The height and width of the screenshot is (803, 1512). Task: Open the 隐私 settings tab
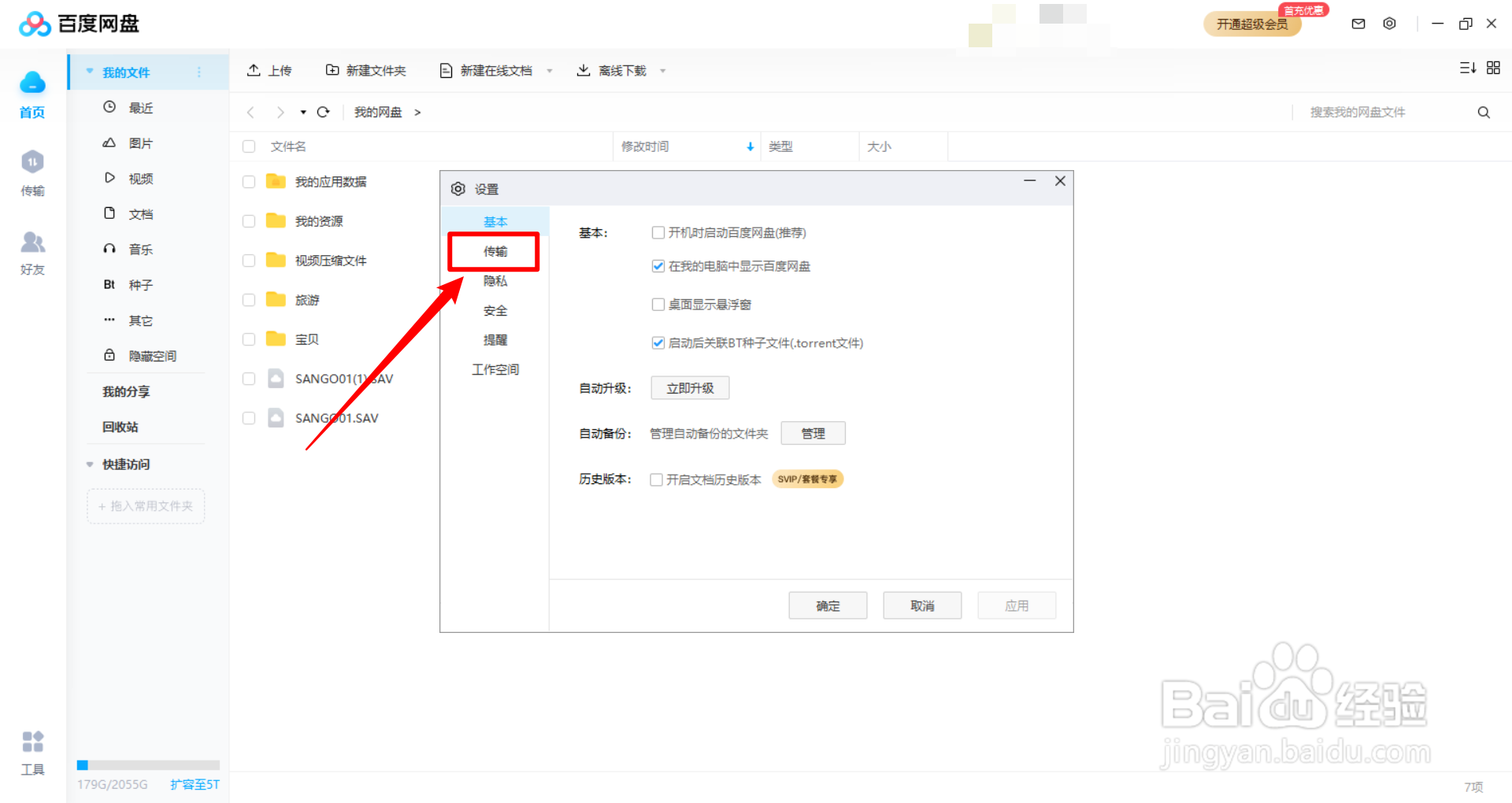[495, 281]
